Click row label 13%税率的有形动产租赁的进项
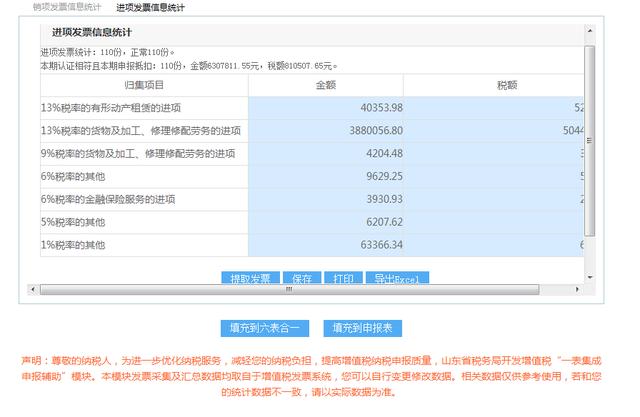640x417 pixels. [111, 108]
